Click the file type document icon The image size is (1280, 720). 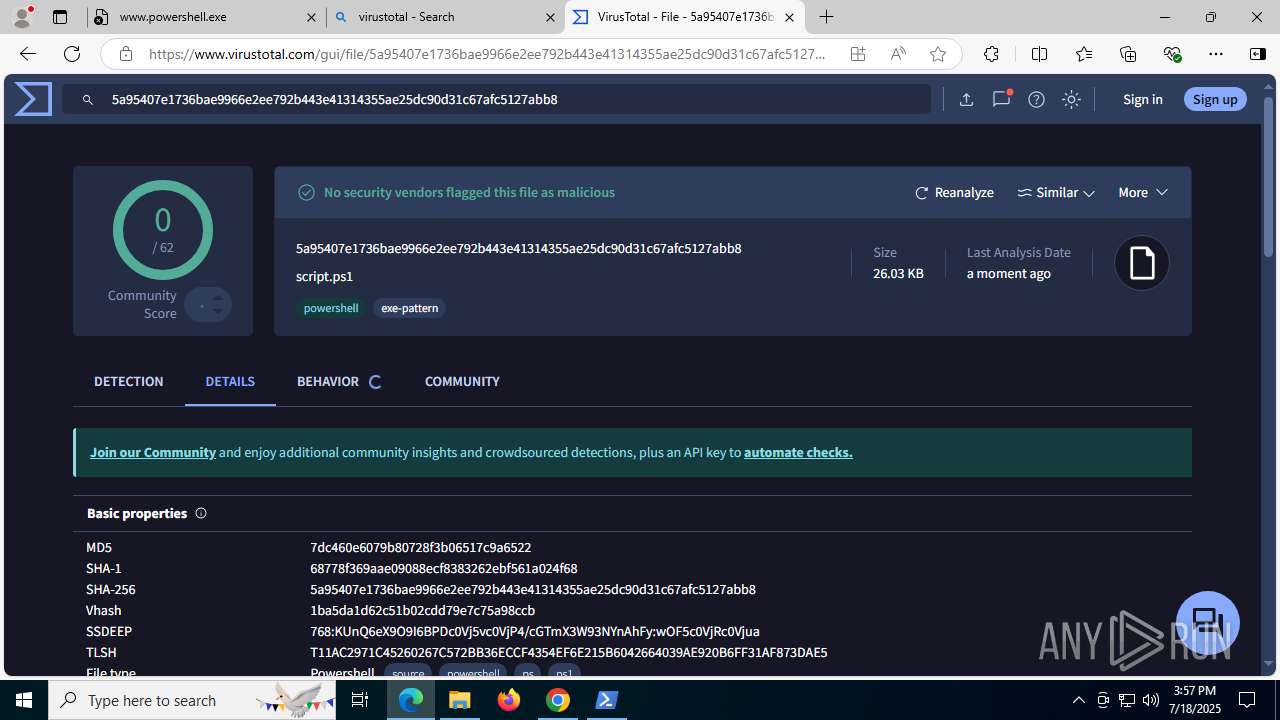tap(1142, 263)
